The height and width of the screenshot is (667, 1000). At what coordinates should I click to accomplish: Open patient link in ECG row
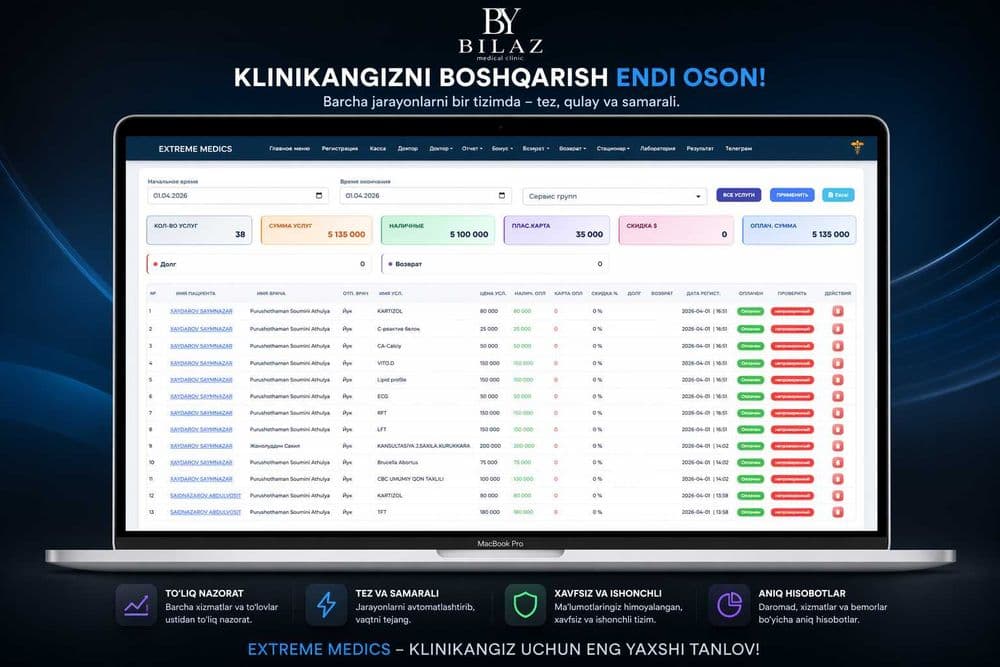point(201,397)
